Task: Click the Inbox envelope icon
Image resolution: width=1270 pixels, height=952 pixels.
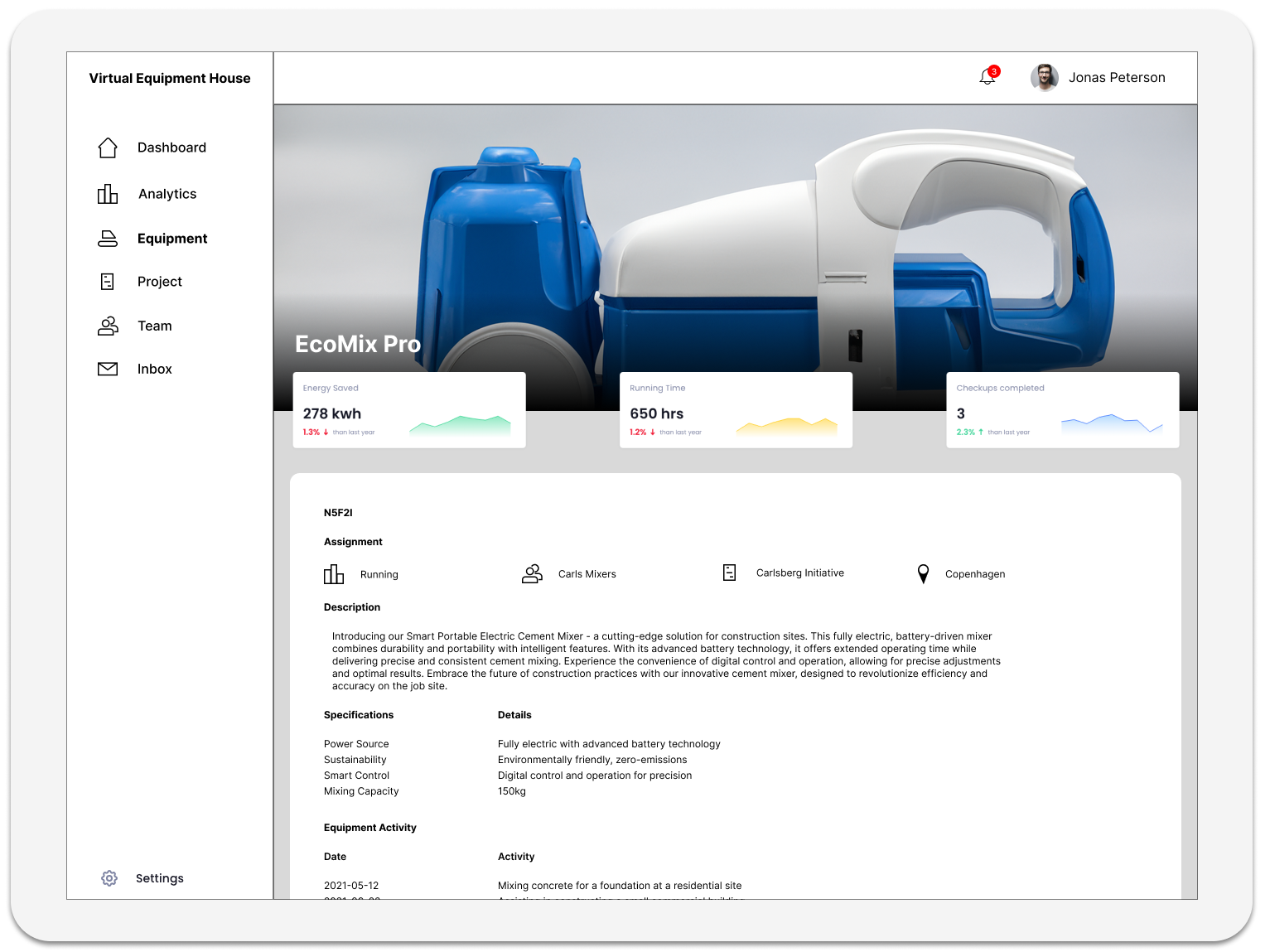Action: 108,369
